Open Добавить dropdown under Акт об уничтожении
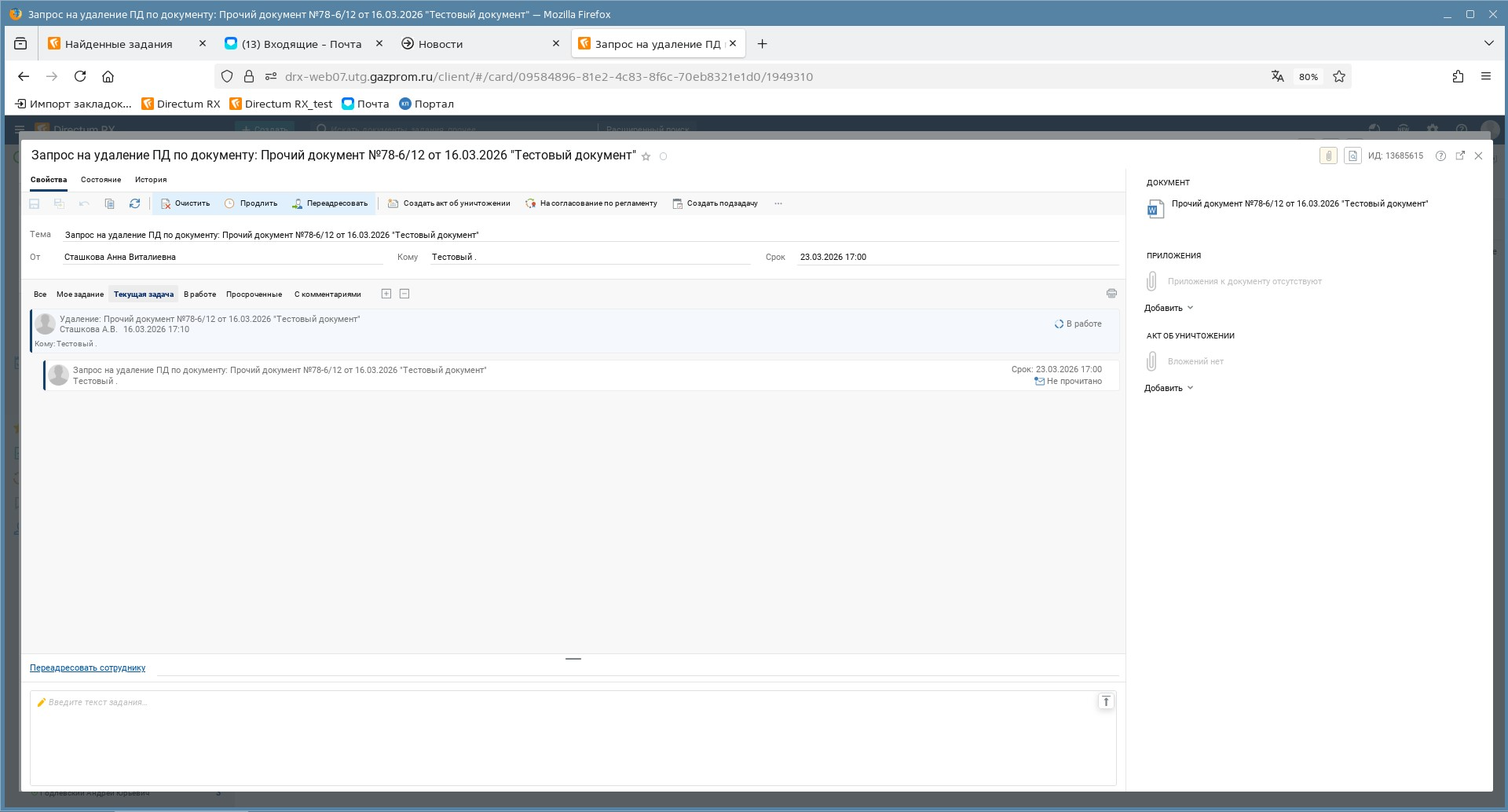 coord(1169,388)
